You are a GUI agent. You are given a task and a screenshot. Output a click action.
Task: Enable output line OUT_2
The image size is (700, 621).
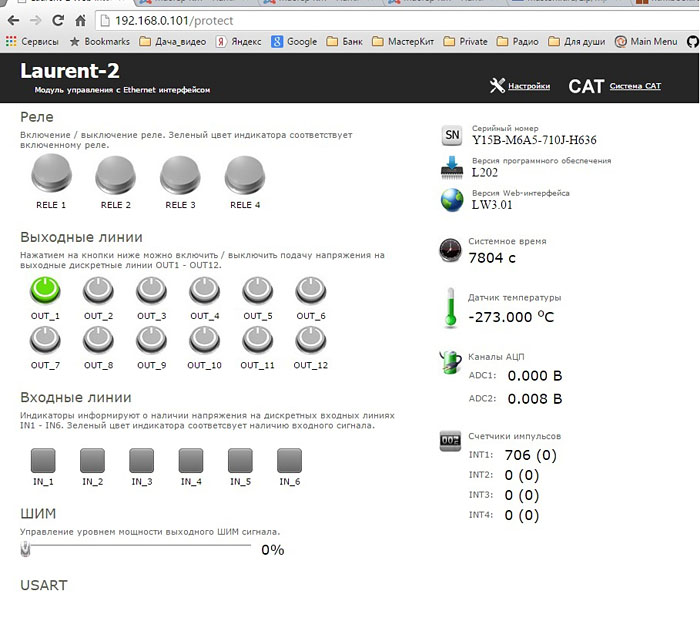point(98,290)
